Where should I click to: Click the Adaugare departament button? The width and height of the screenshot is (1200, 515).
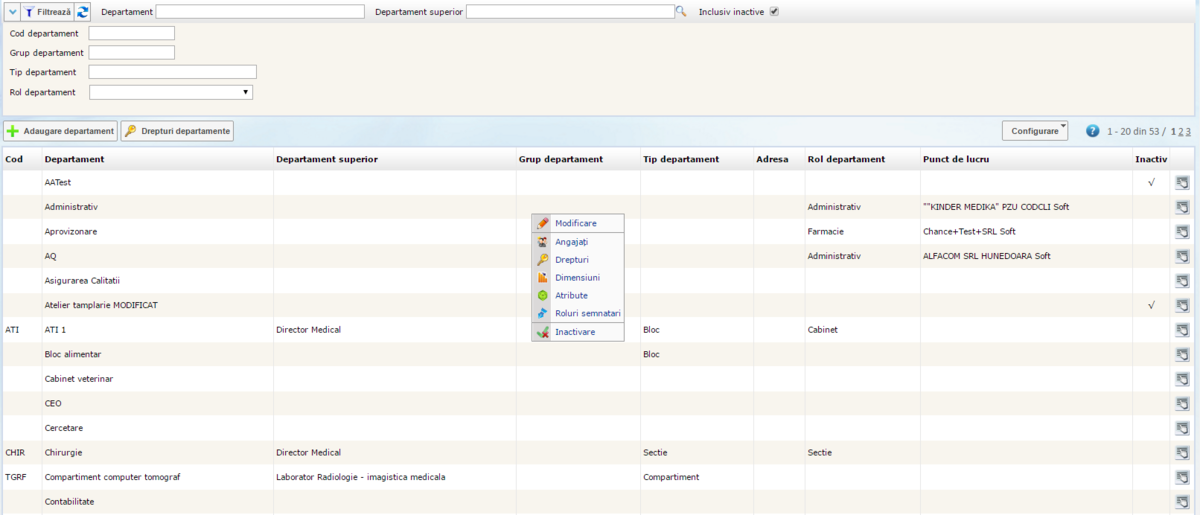tap(61, 131)
